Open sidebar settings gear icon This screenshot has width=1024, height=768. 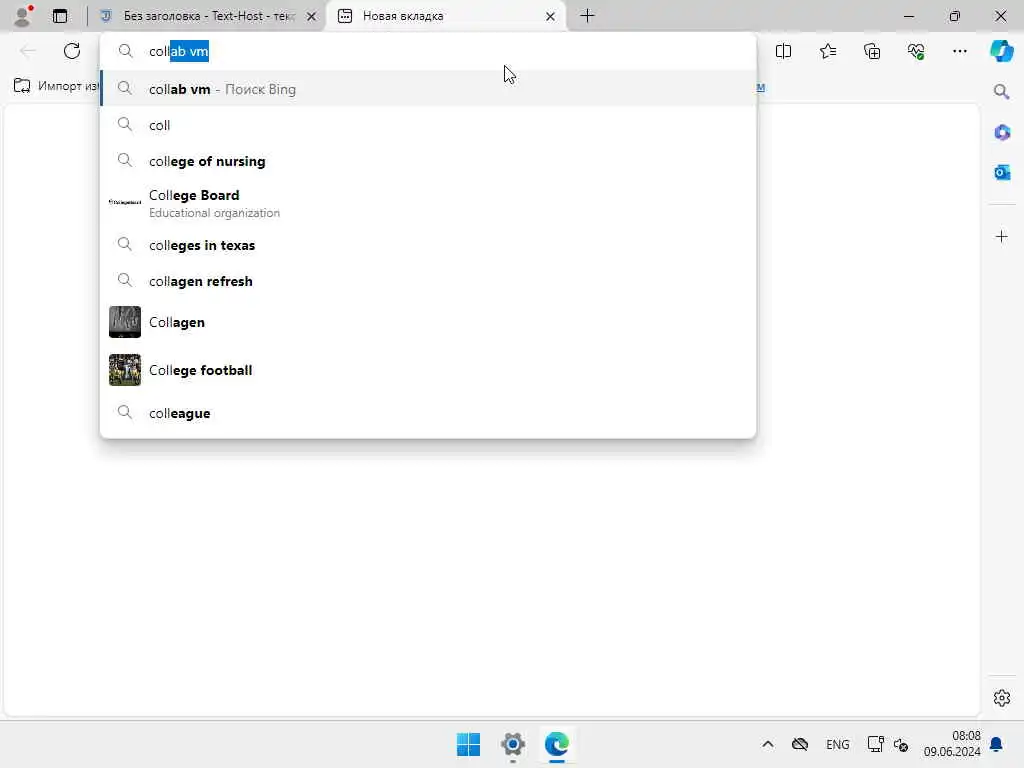point(1001,698)
